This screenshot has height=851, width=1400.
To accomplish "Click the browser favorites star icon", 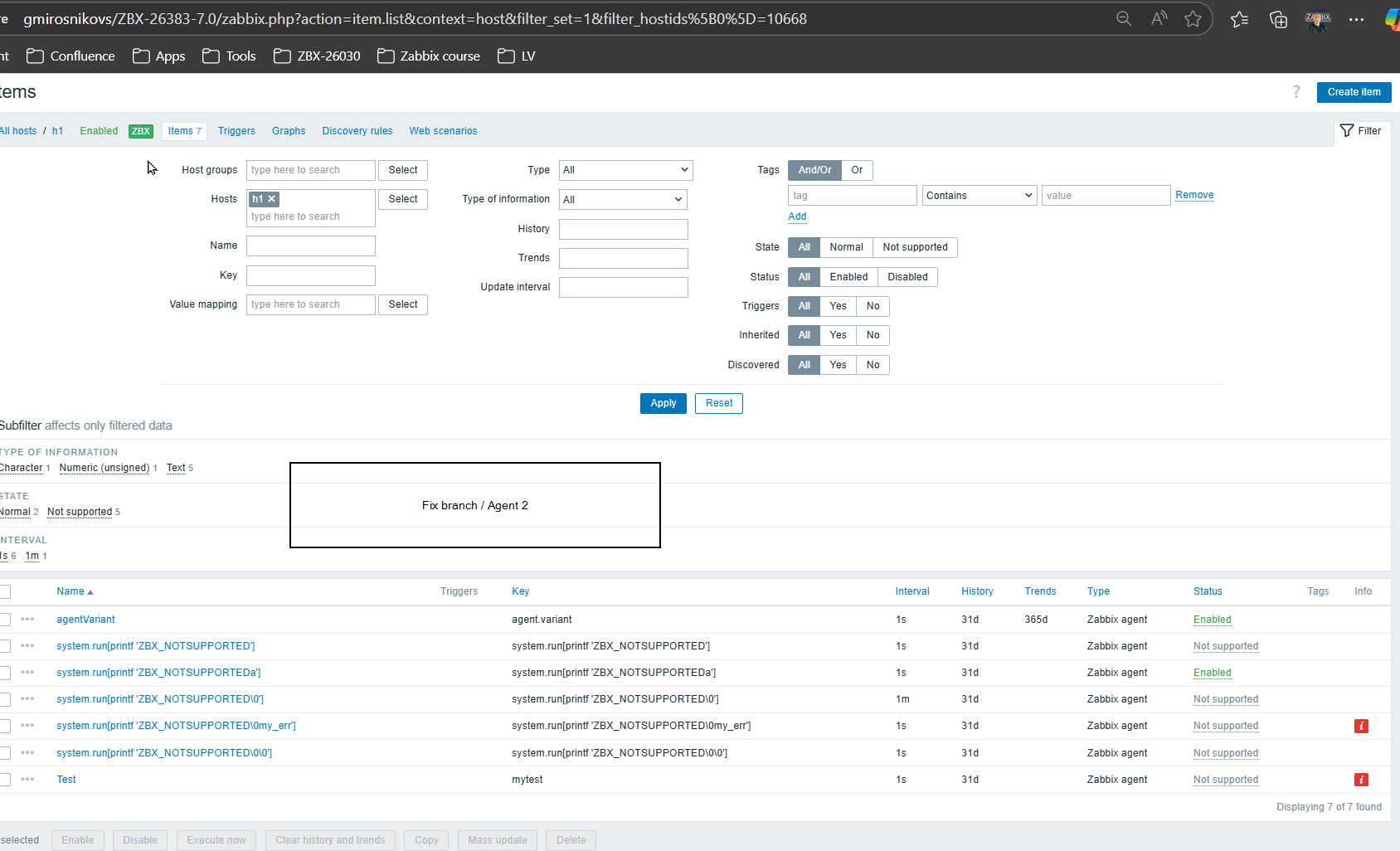I will 1193,19.
